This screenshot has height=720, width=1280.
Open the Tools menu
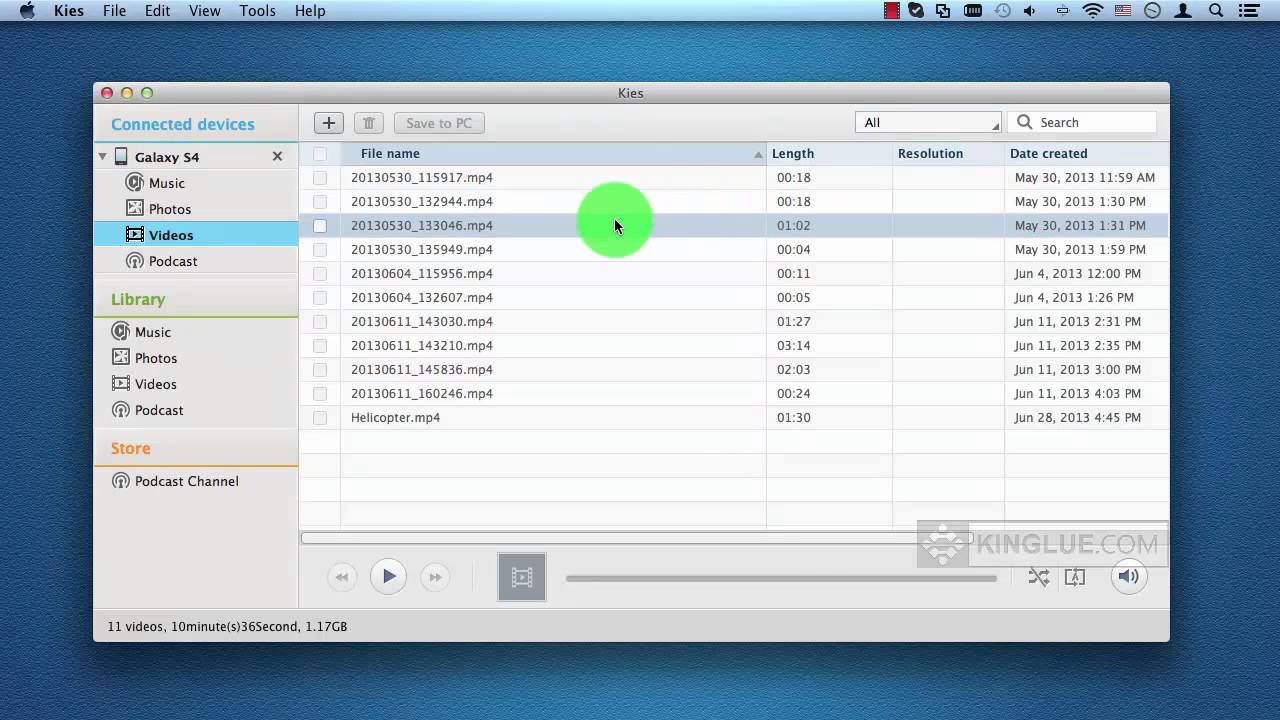click(x=257, y=11)
